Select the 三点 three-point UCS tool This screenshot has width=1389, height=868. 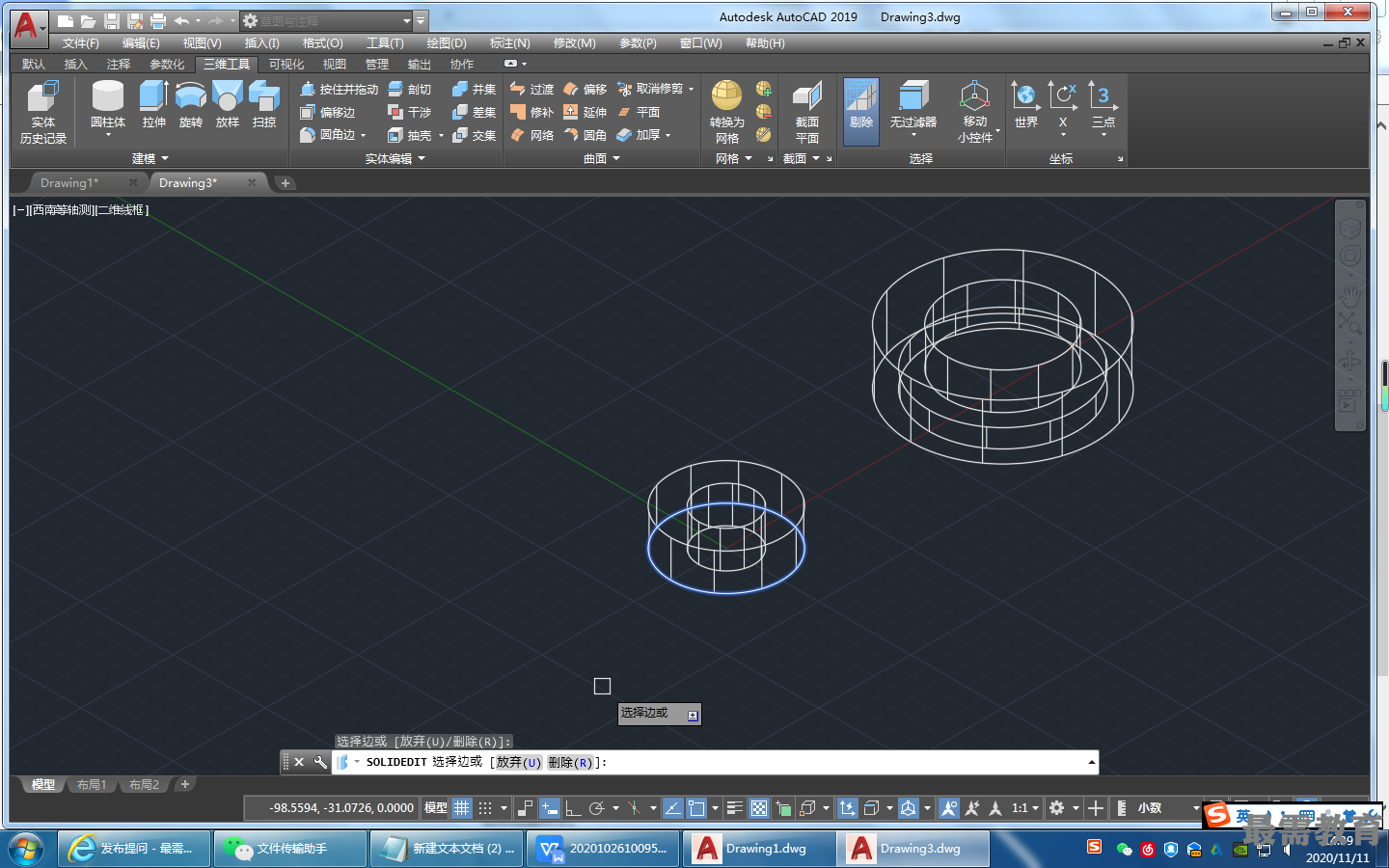click(x=1103, y=105)
